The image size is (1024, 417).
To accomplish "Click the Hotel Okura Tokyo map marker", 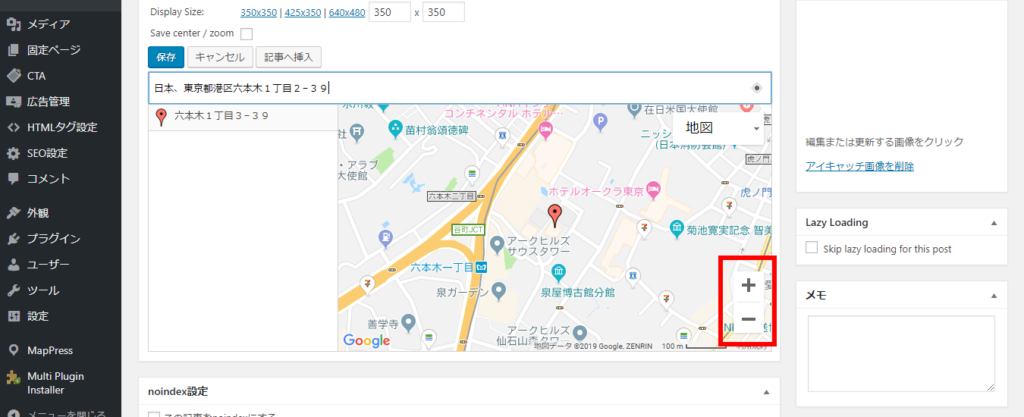I will (655, 188).
